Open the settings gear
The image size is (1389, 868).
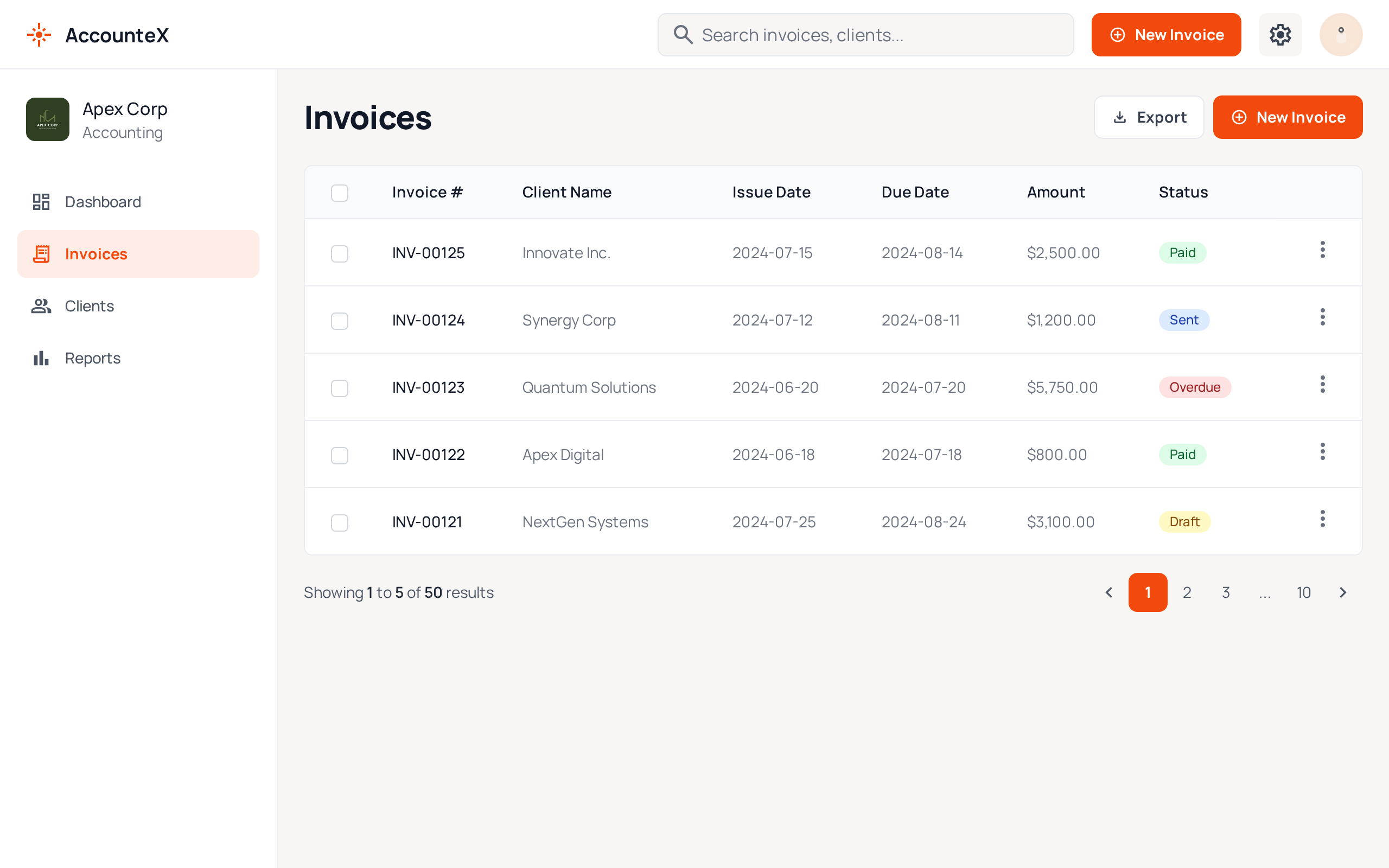(1280, 34)
